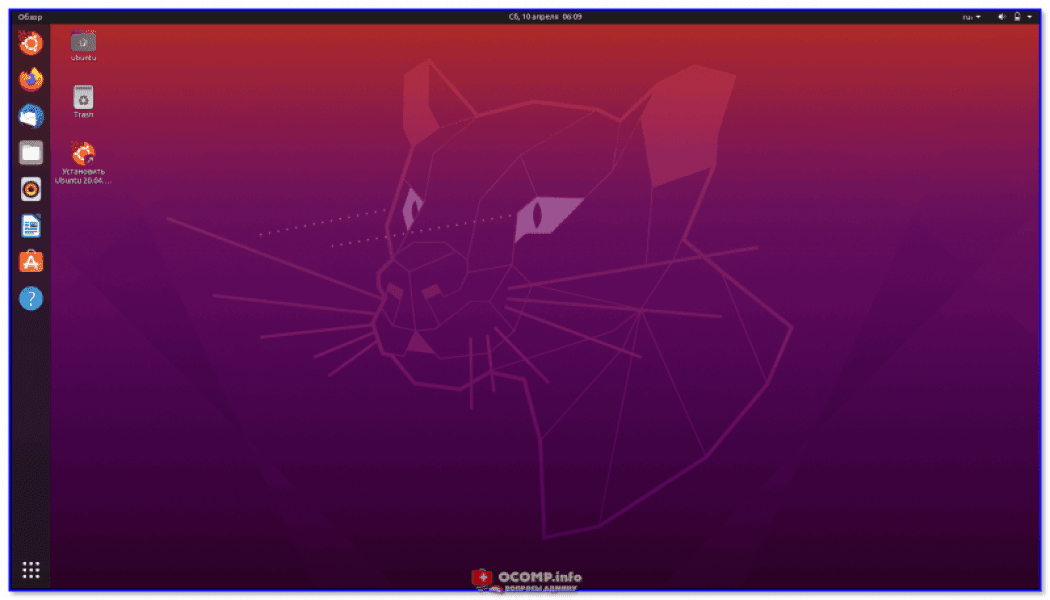The height and width of the screenshot is (600, 1050).
Task: Launch the Thunderbird mail icon
Action: pyautogui.click(x=30, y=116)
